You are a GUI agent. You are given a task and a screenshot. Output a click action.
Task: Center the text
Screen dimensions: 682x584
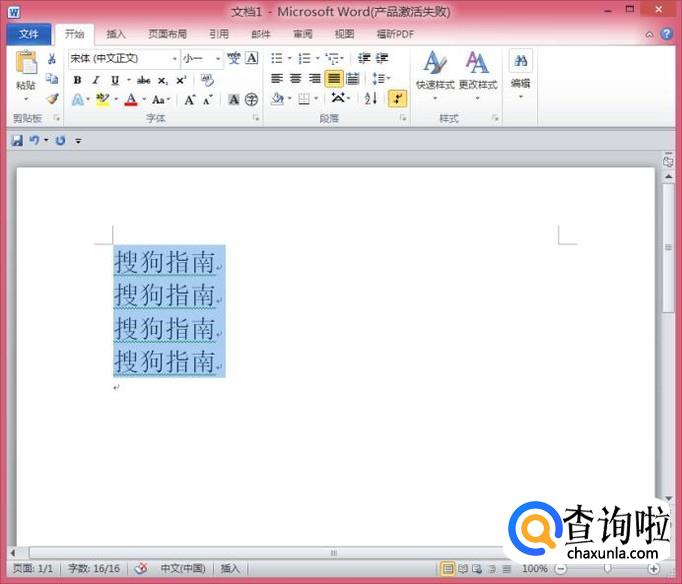point(295,79)
